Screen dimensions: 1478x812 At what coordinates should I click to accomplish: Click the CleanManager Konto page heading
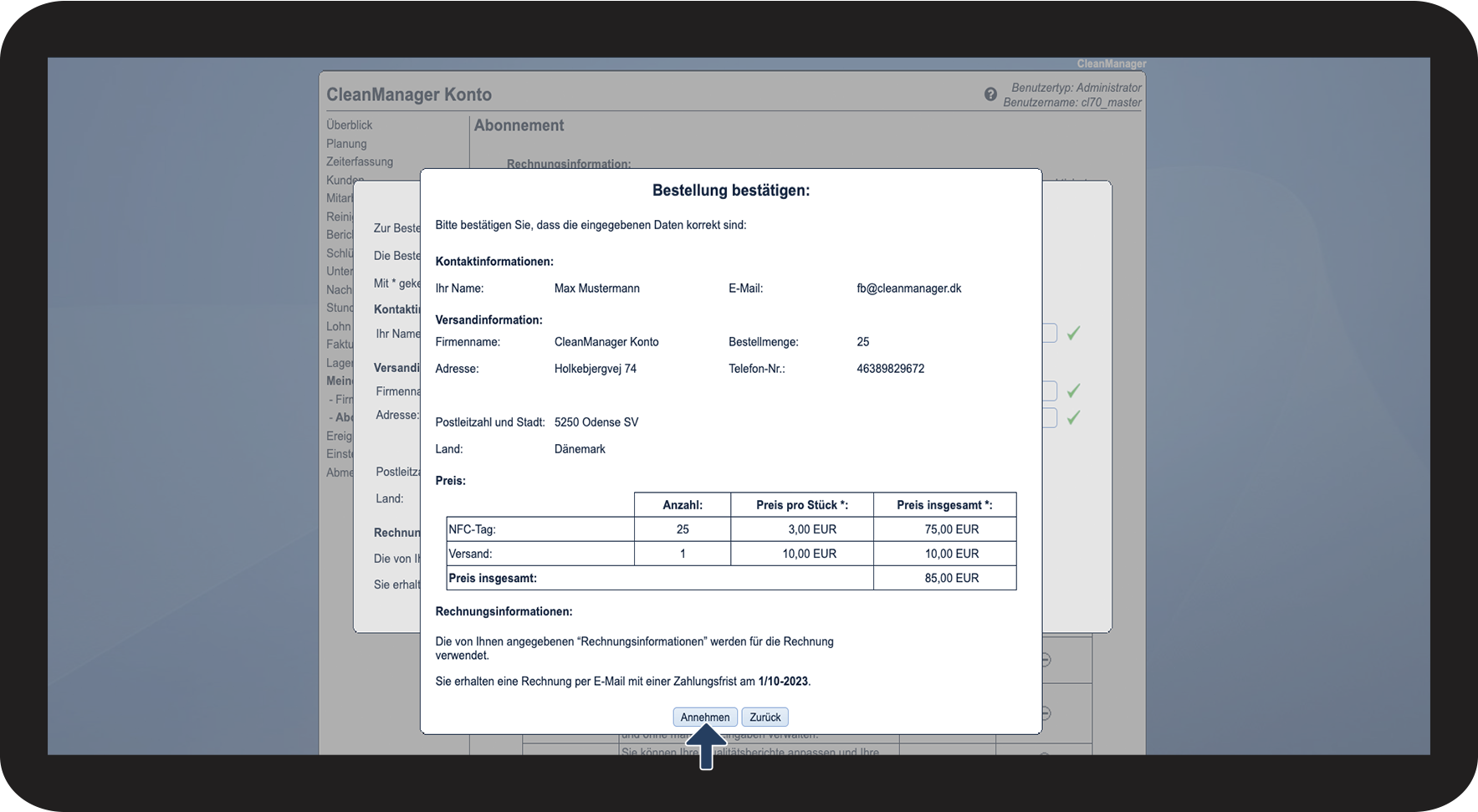pyautogui.click(x=408, y=94)
